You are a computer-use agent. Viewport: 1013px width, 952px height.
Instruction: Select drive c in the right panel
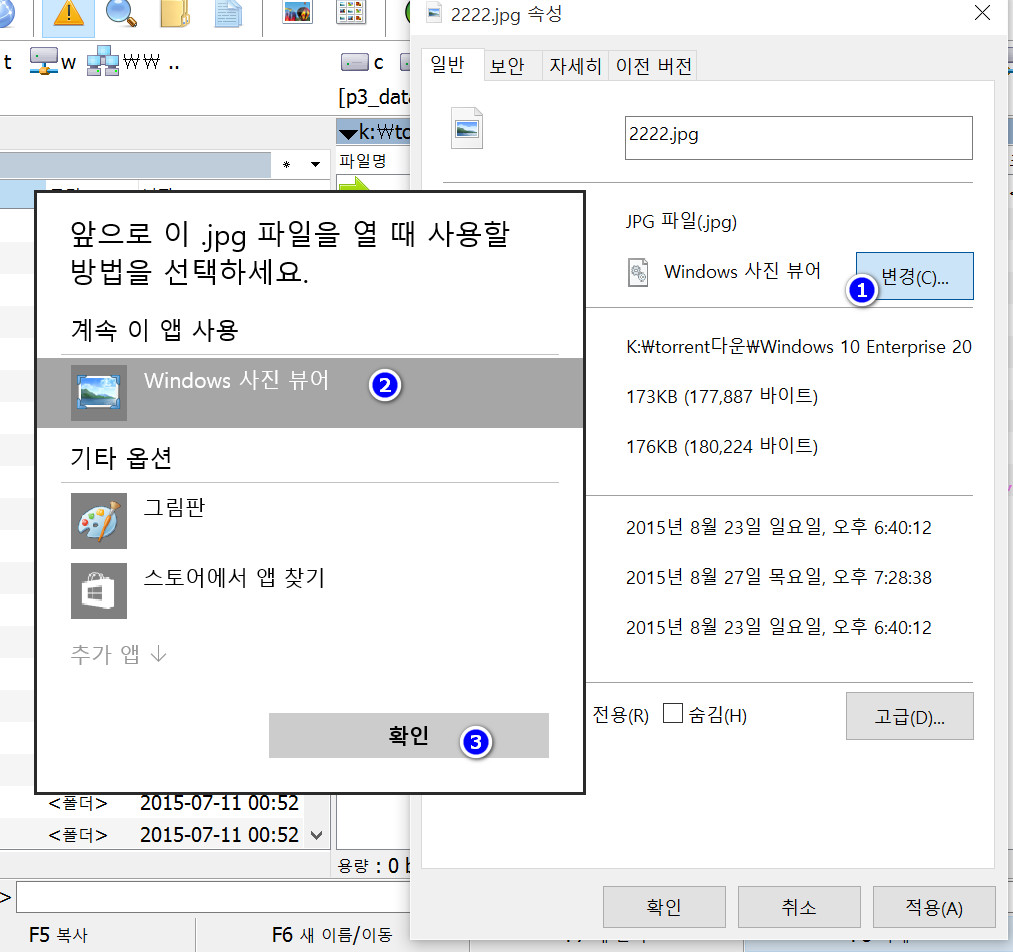pyautogui.click(x=362, y=62)
